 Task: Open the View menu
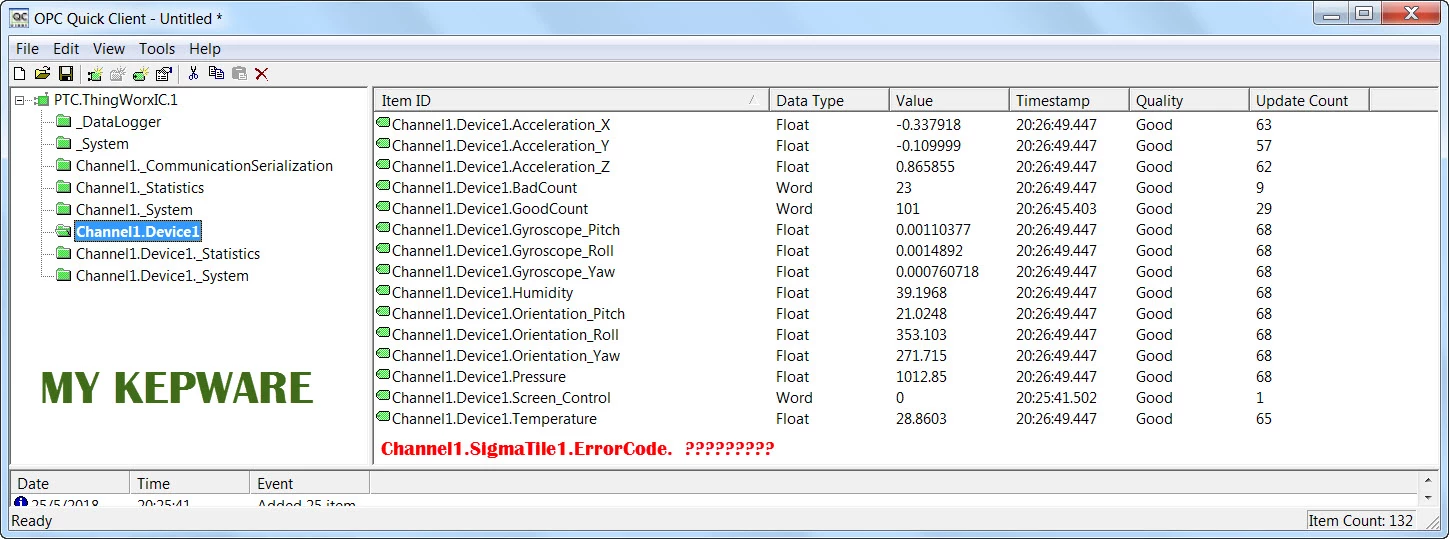(109, 48)
